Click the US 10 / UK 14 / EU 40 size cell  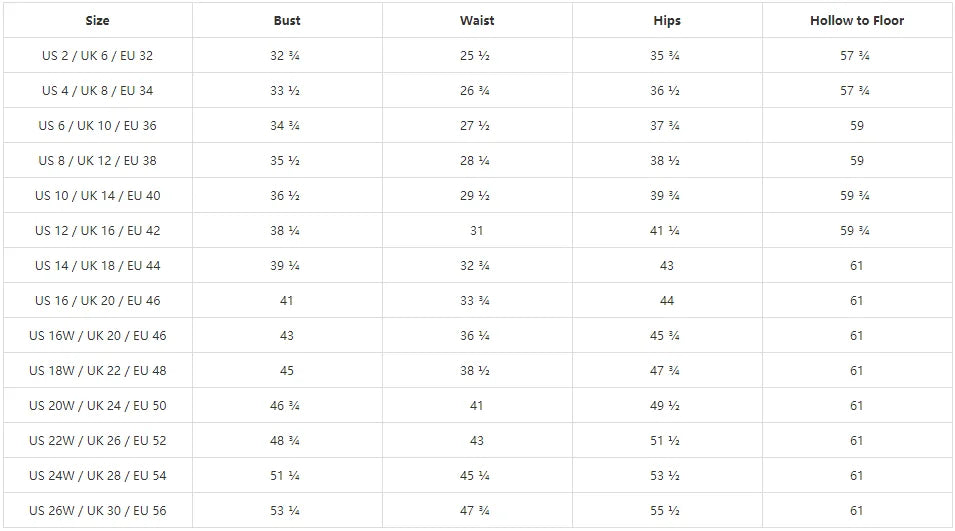point(98,196)
